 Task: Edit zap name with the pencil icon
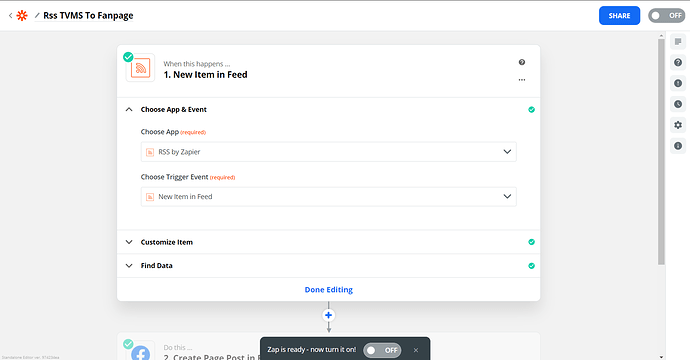[x=37, y=15]
